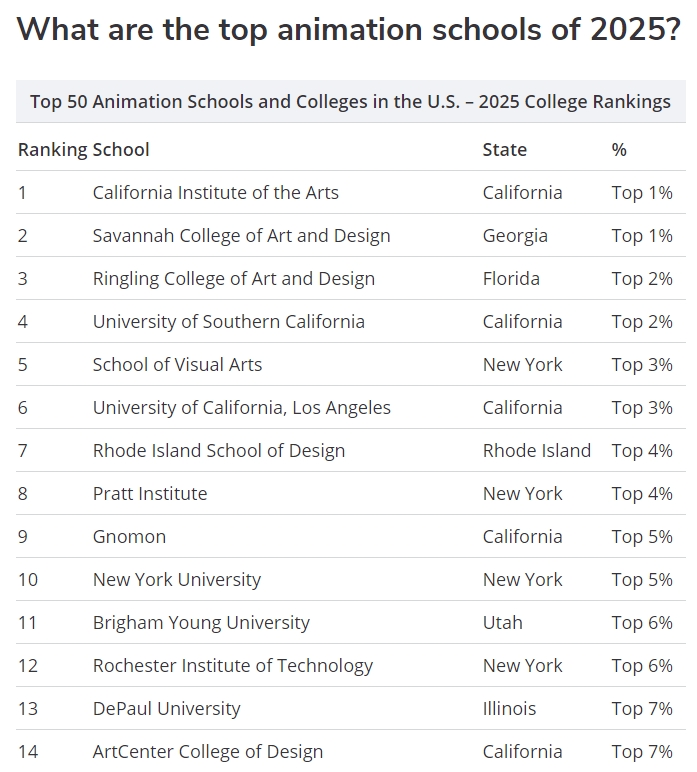Select DePaul University row
Viewport: 697px width, 772px height.
pyautogui.click(x=350, y=708)
